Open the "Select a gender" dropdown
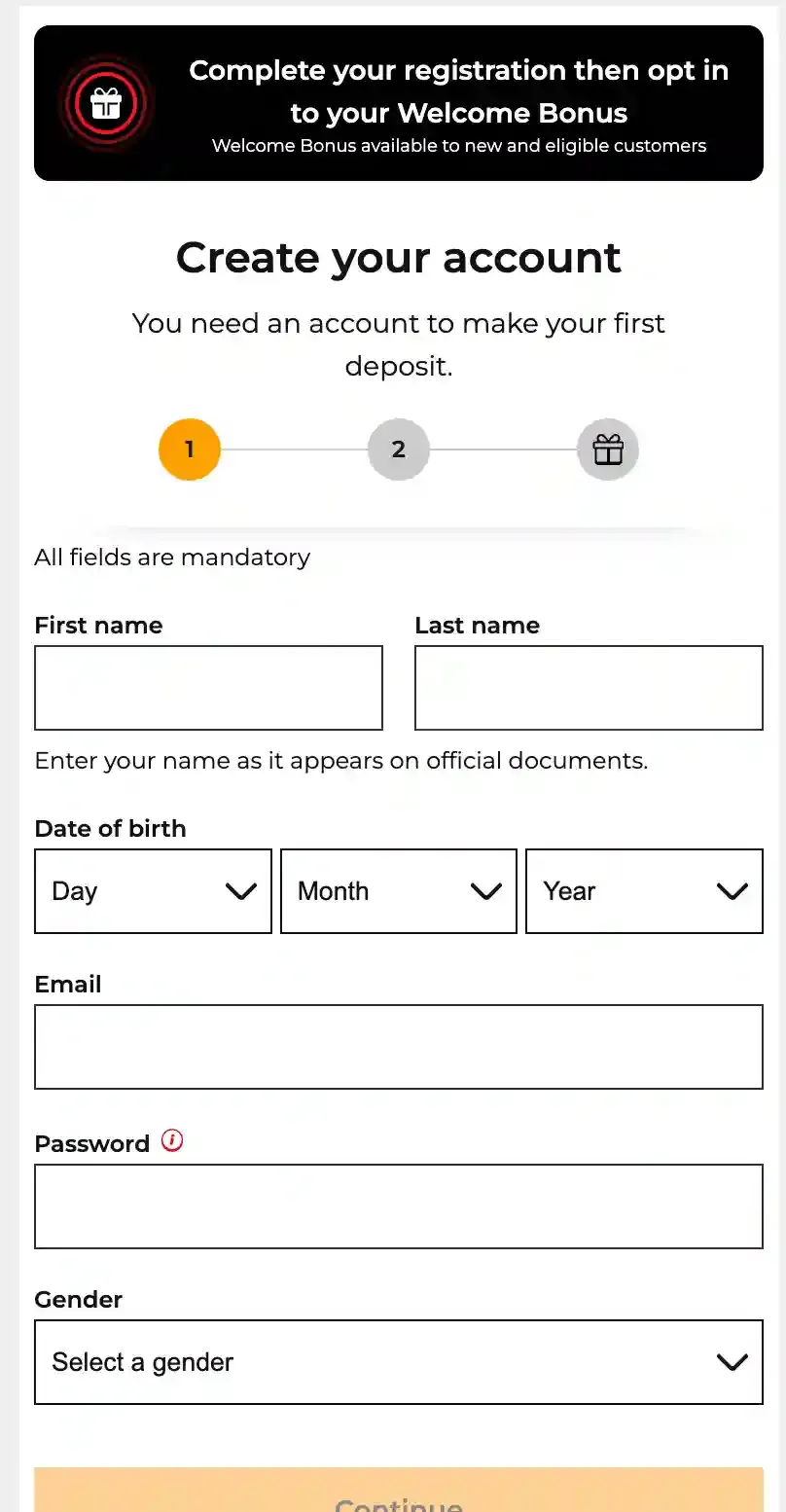 [x=398, y=1362]
